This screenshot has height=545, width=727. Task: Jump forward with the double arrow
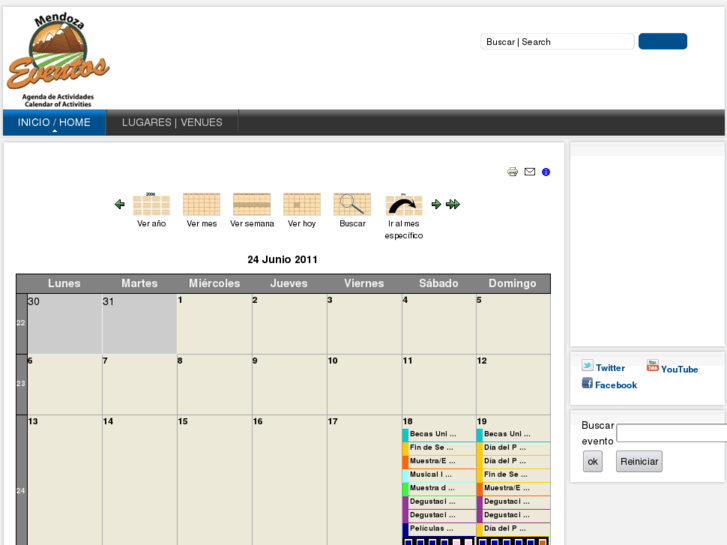pos(453,204)
